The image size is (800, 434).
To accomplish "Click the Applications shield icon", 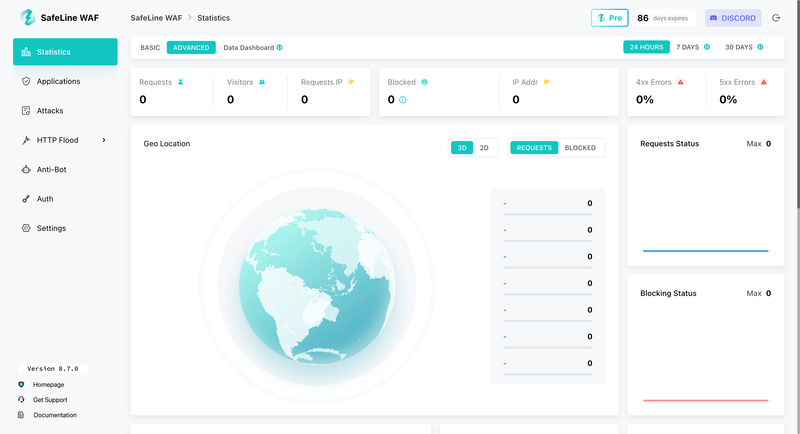I will pos(26,81).
